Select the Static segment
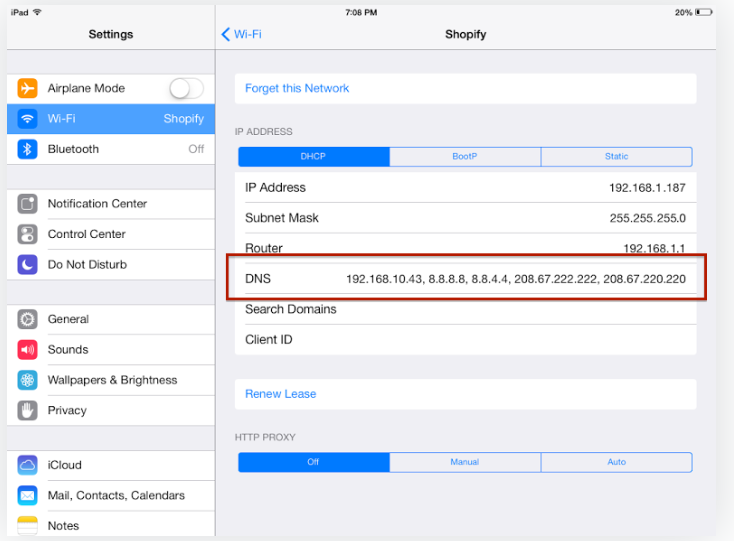 (617, 156)
